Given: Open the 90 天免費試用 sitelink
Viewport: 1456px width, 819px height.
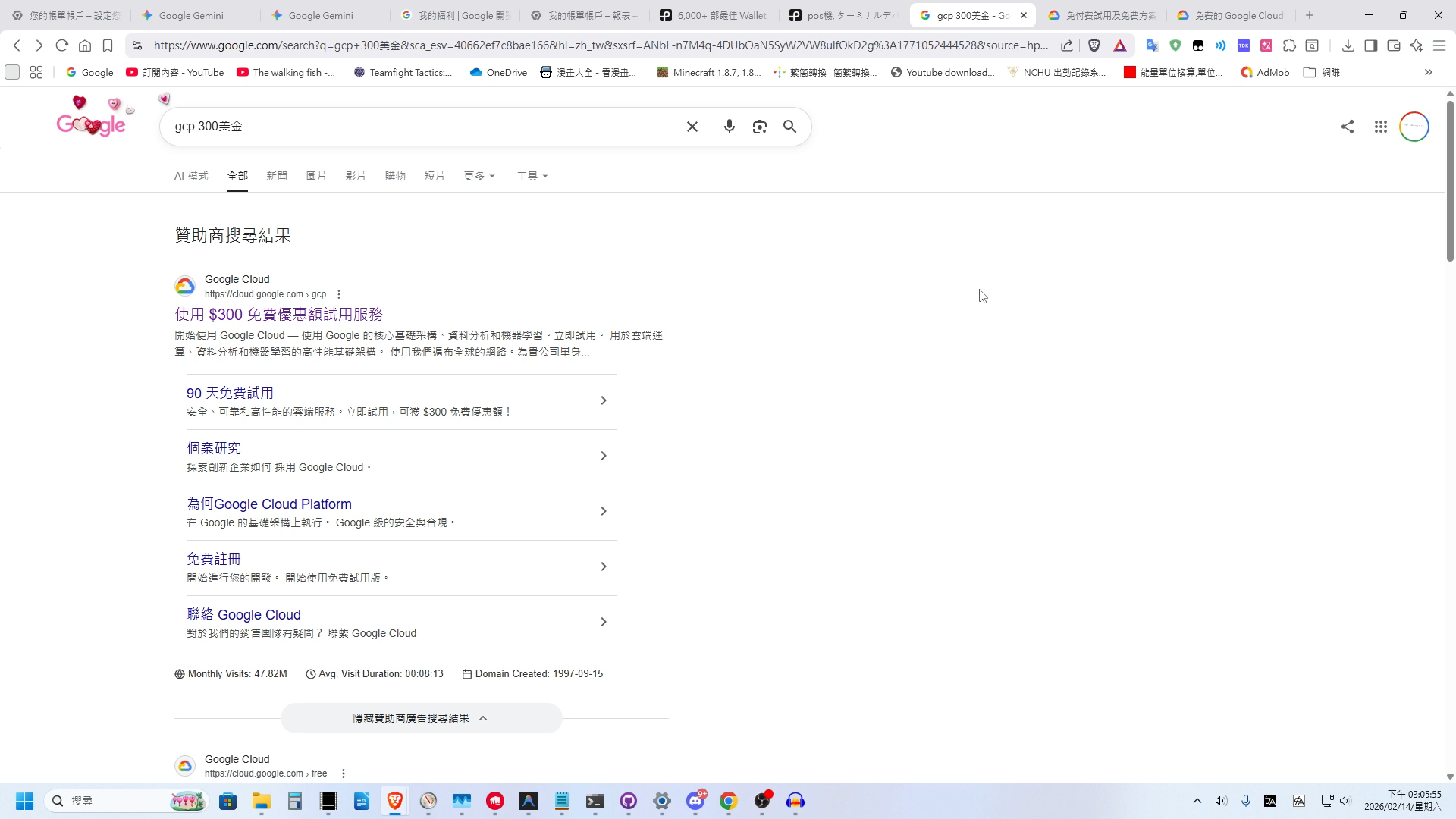Looking at the screenshot, I should pyautogui.click(x=230, y=393).
